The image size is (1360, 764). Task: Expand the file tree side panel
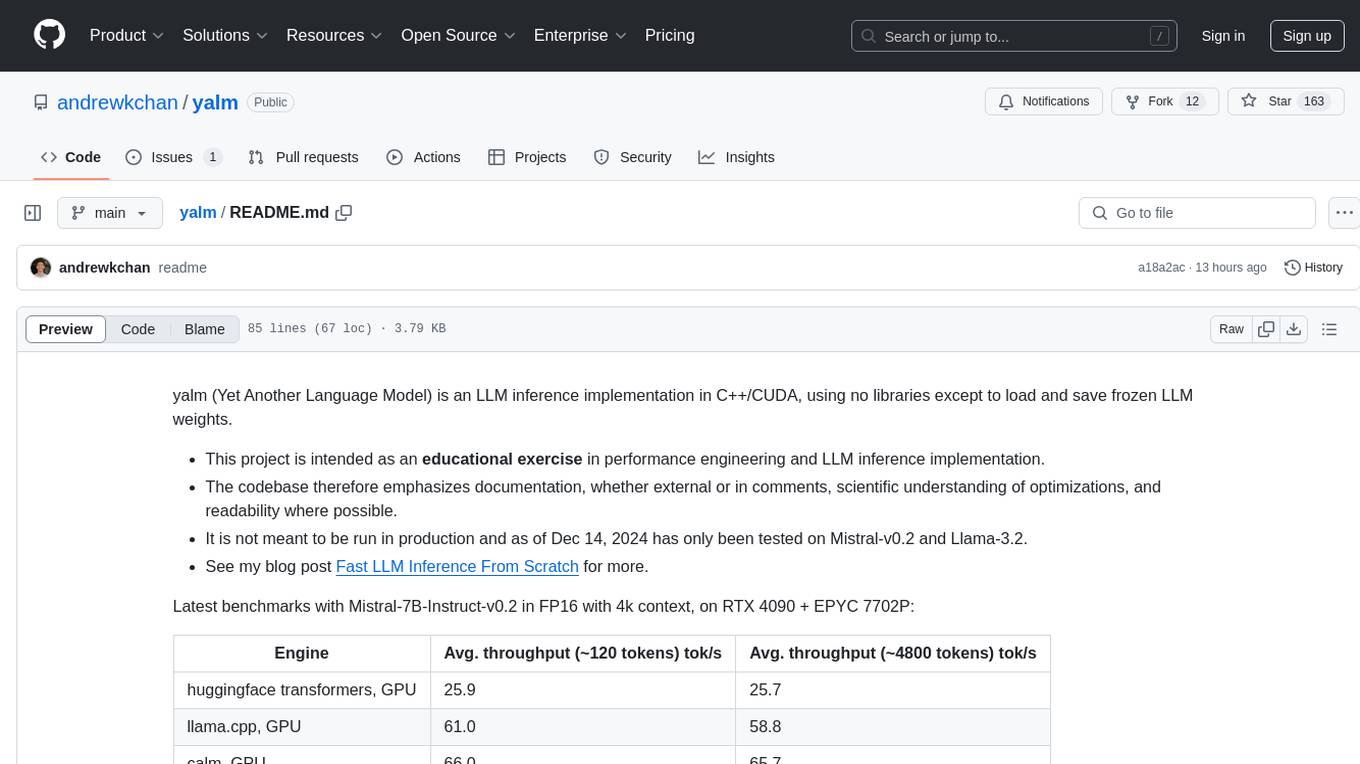[x=33, y=213]
